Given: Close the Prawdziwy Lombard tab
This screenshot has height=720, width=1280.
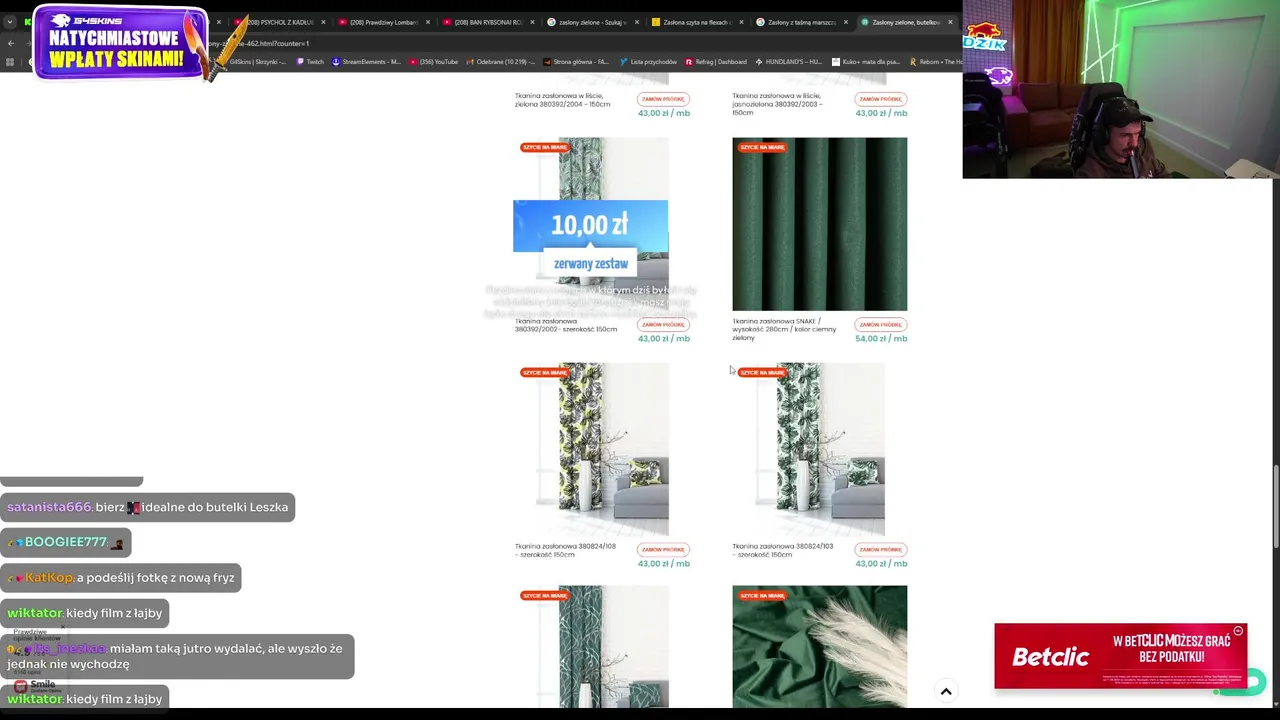Looking at the screenshot, I should pyautogui.click(x=428, y=22).
